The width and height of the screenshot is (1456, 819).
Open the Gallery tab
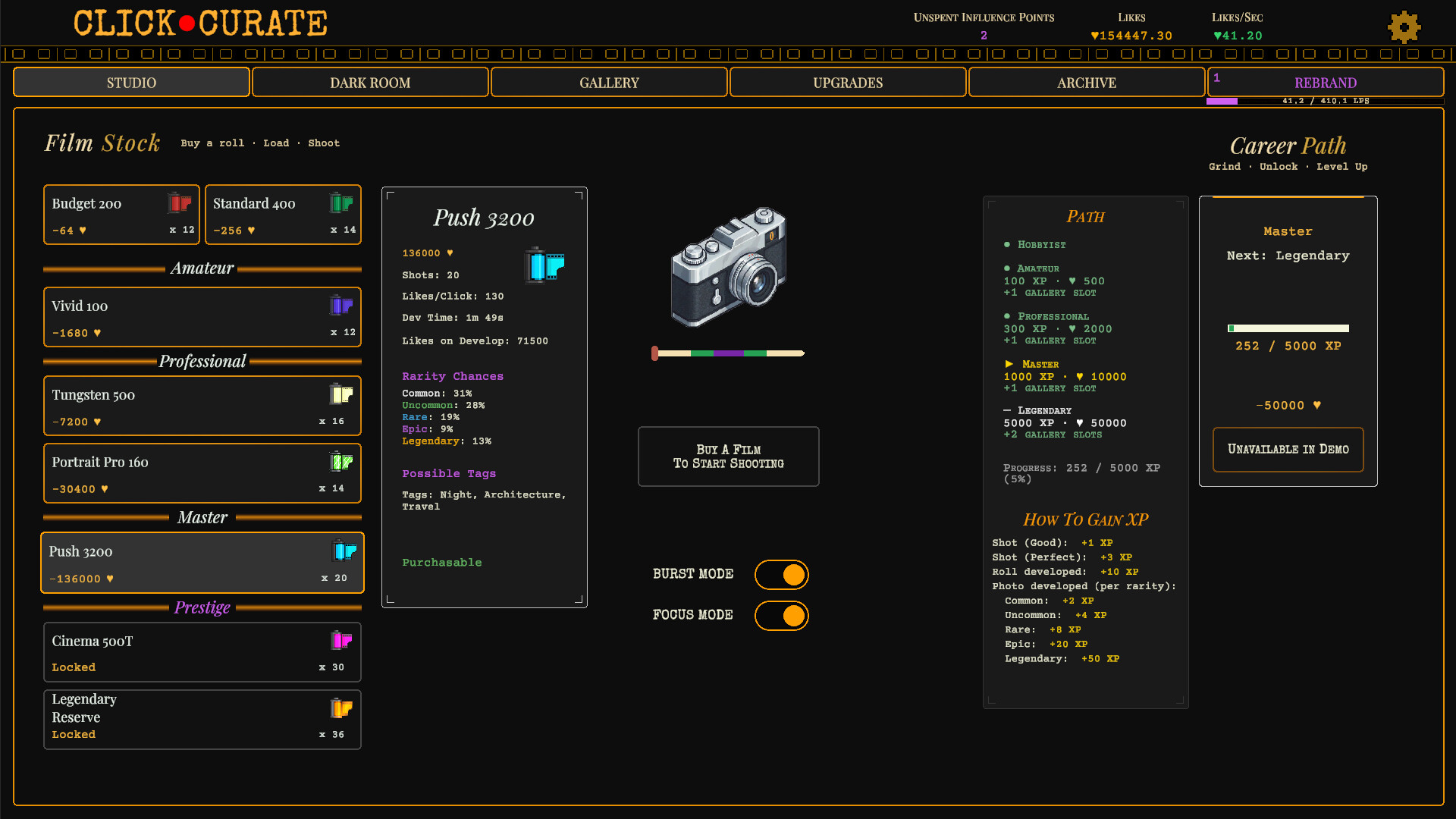click(x=609, y=82)
